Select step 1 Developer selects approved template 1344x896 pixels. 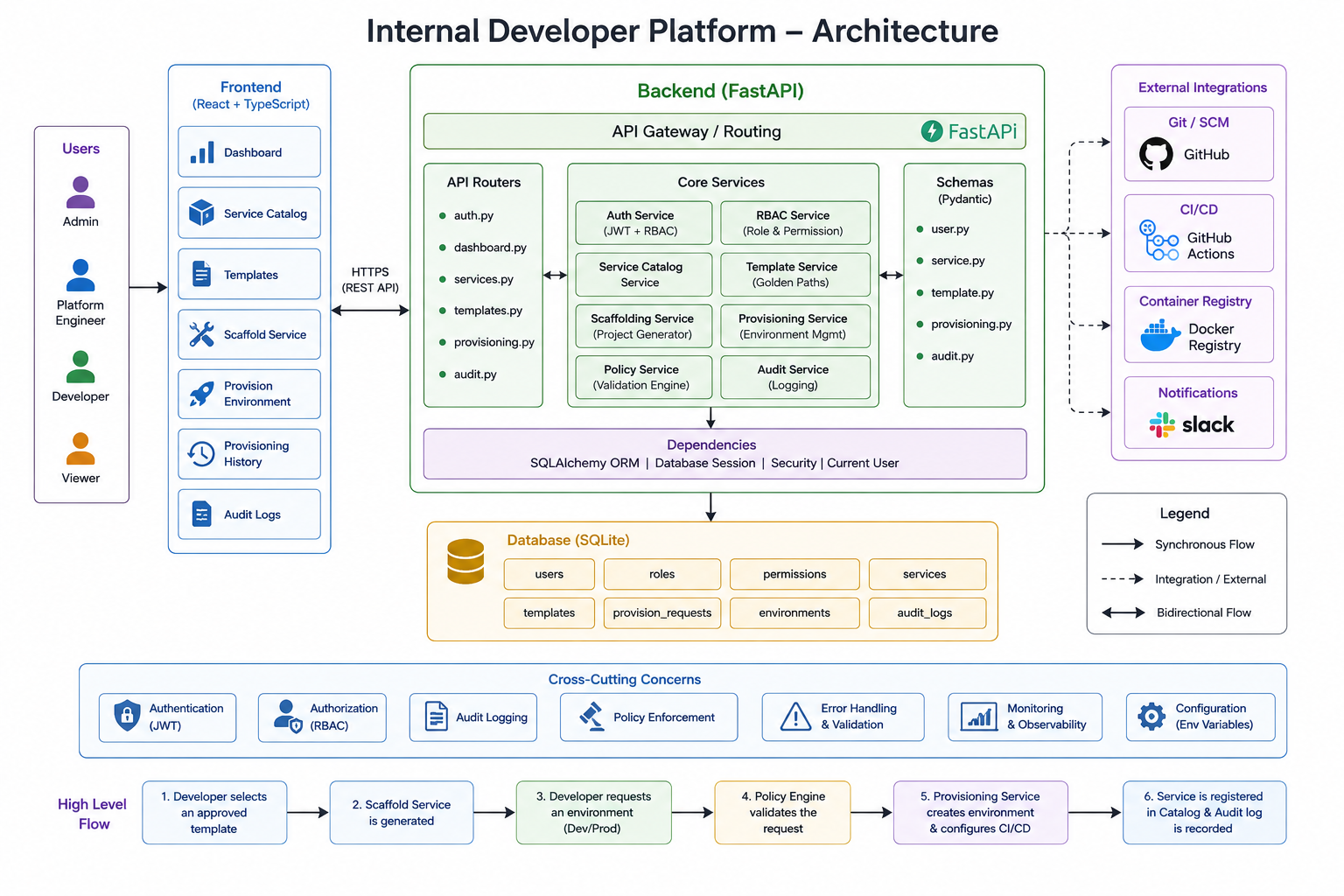point(214,813)
